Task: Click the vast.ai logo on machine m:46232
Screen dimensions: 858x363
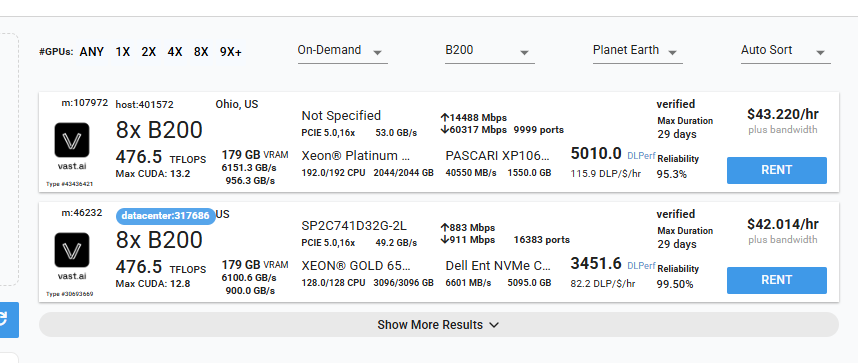Action: tap(72, 250)
